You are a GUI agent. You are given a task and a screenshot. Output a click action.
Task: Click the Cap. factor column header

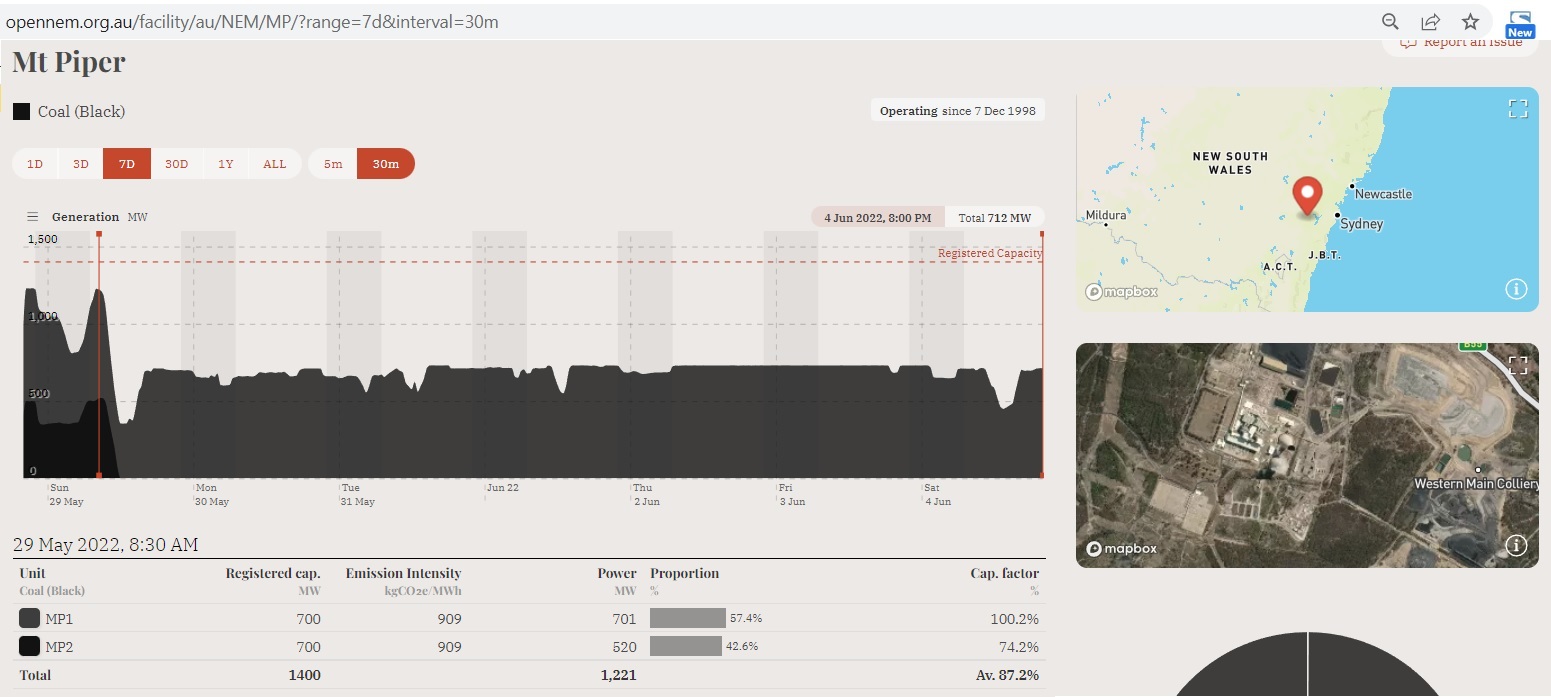(x=1006, y=573)
